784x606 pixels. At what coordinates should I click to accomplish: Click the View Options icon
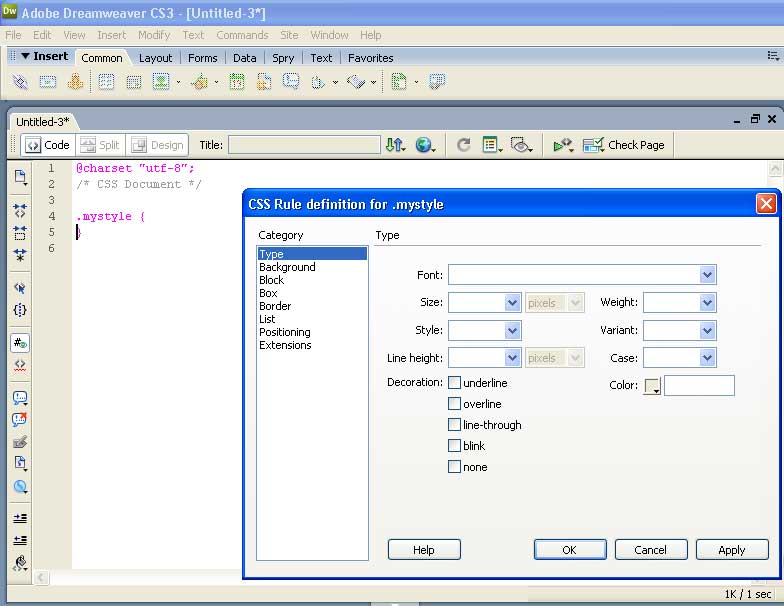pos(492,145)
